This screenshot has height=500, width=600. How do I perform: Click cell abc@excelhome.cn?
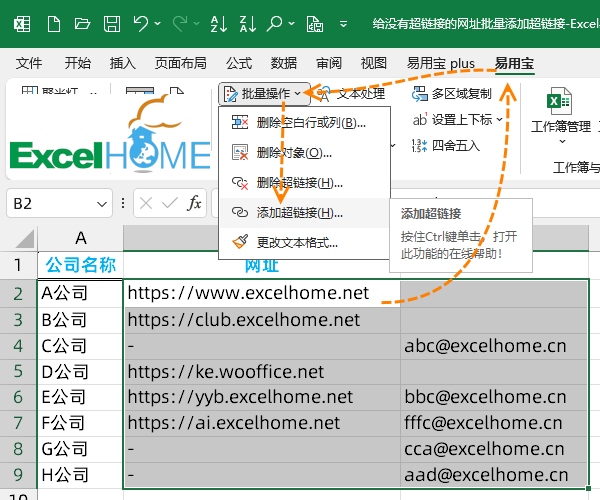[494, 346]
